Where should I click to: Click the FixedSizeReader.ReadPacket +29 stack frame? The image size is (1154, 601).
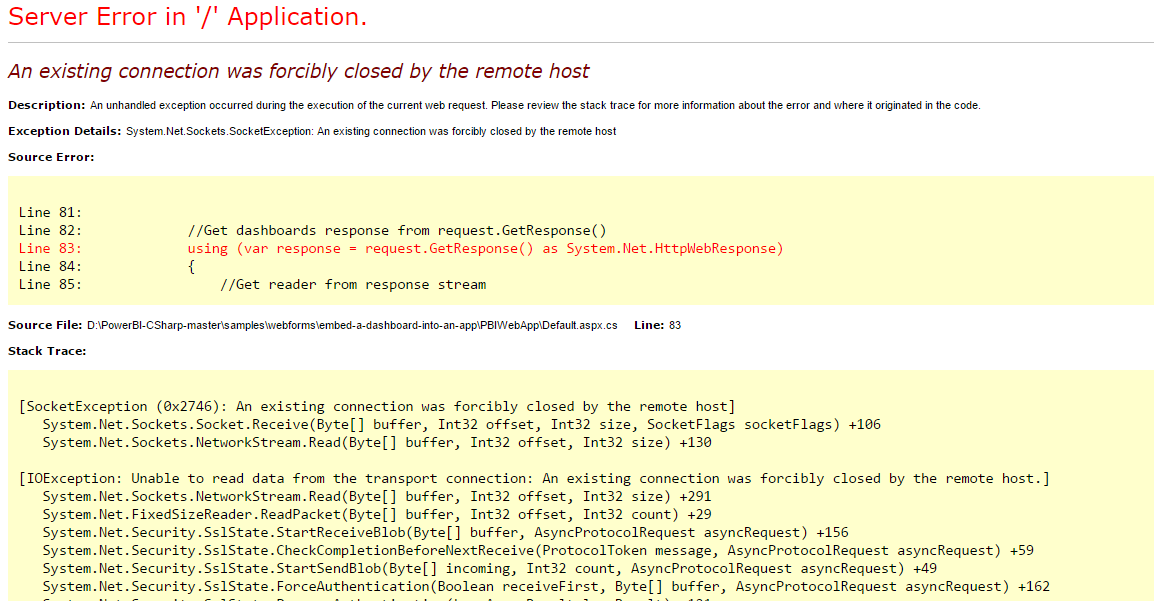coord(377,515)
